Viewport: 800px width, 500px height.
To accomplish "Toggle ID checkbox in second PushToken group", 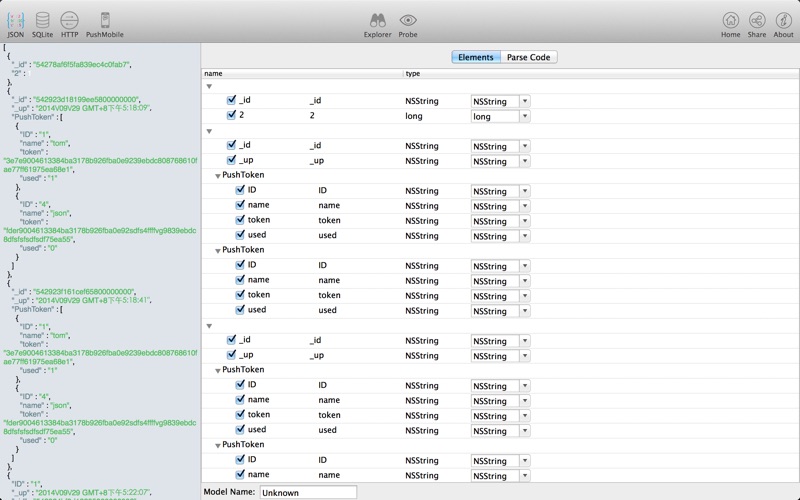I will point(240,265).
